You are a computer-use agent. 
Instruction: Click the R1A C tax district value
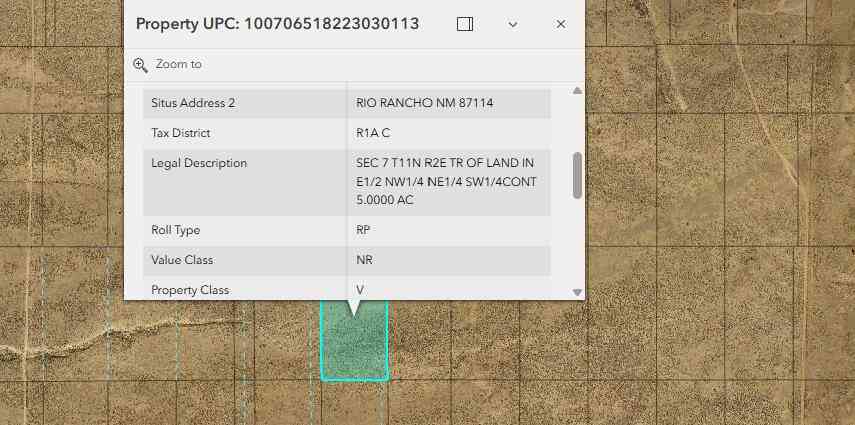(373, 133)
